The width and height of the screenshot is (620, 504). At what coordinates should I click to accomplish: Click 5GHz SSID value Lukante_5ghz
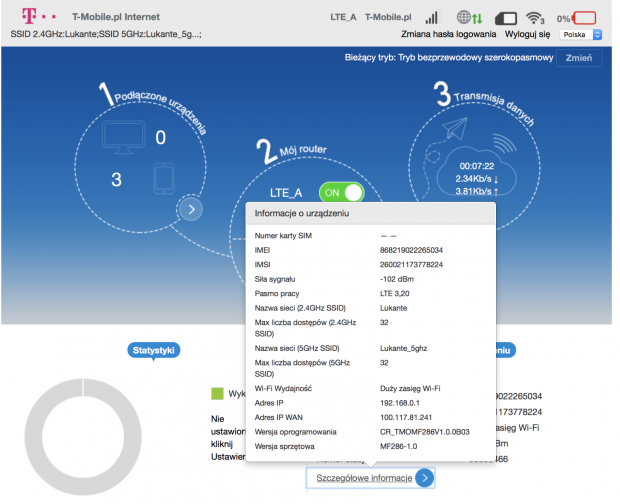[x=404, y=348]
